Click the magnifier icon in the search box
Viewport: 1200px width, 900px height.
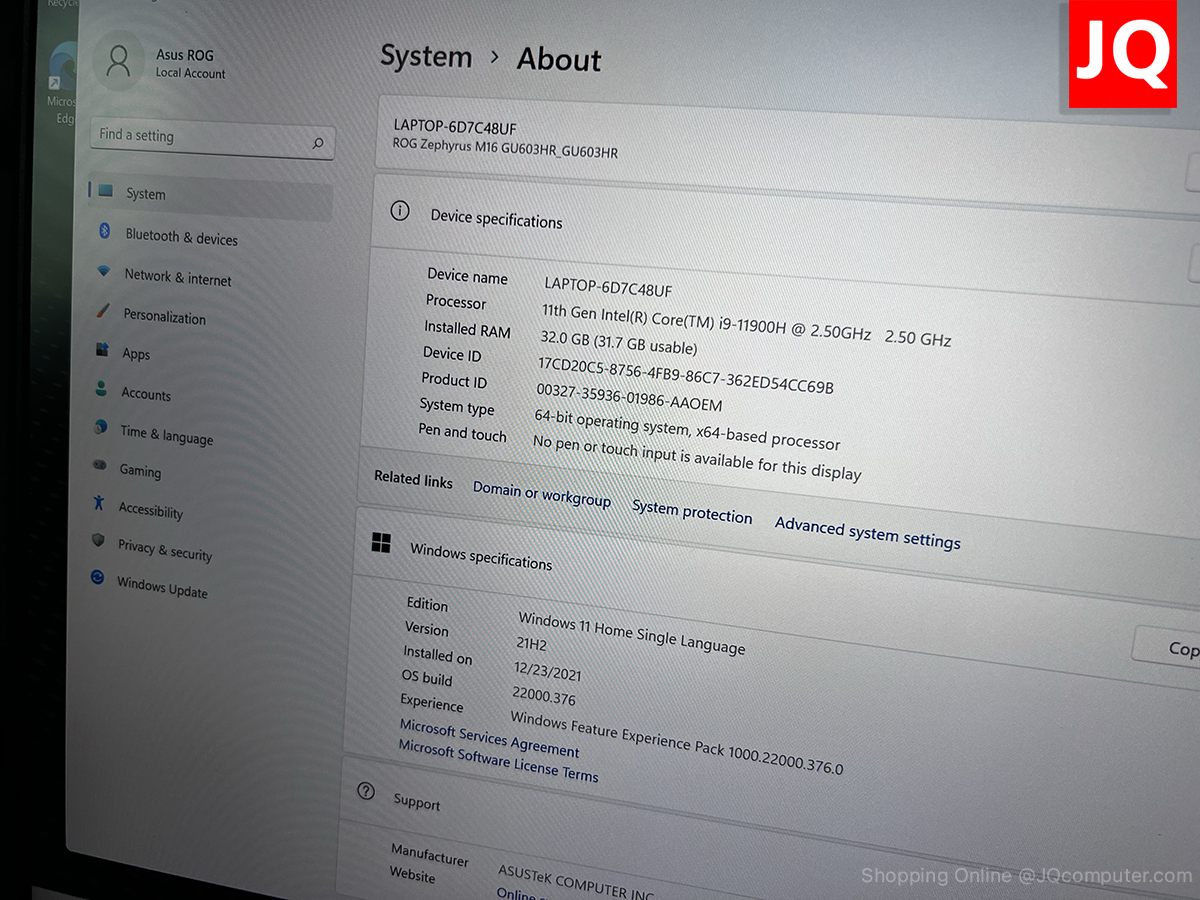click(x=318, y=144)
